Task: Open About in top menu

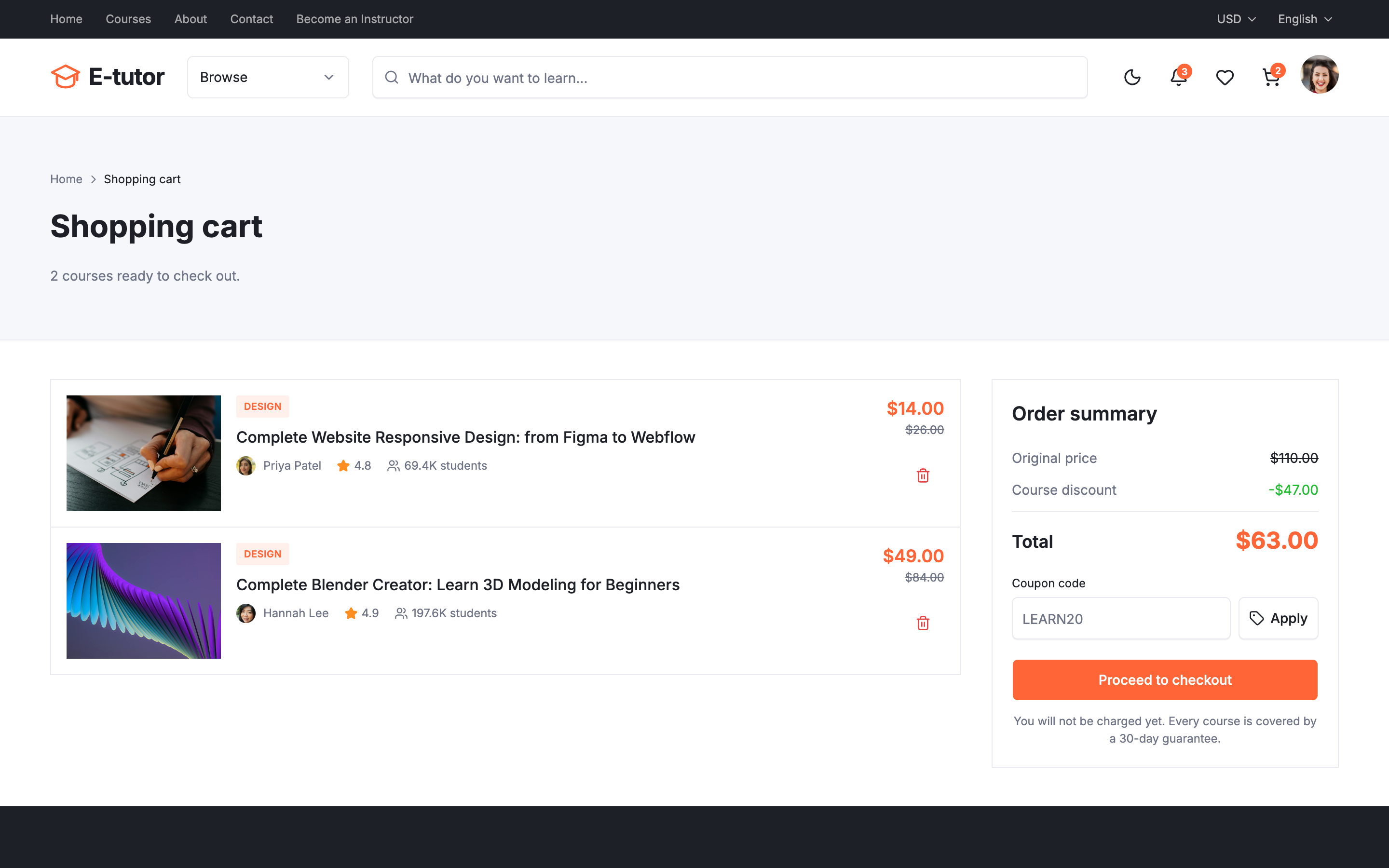Action: pos(191,19)
